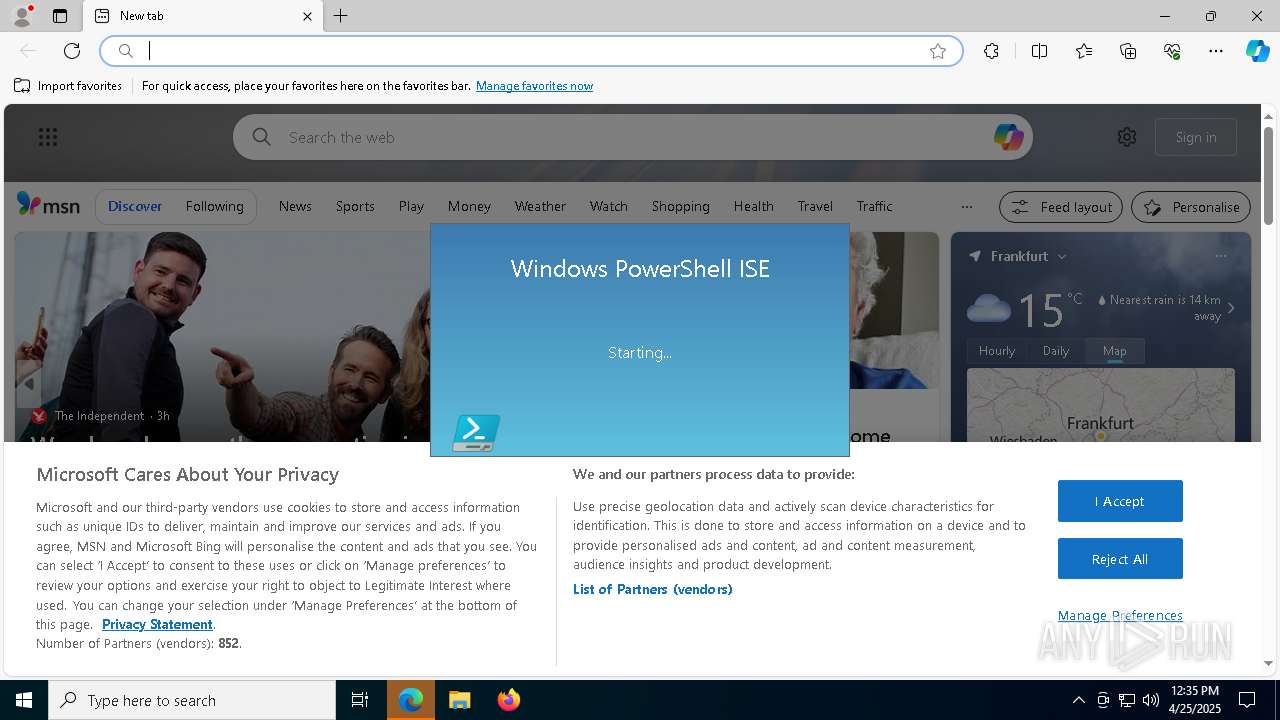Switch weather card to Map tab
Image resolution: width=1280 pixels, height=720 pixels.
click(1115, 351)
